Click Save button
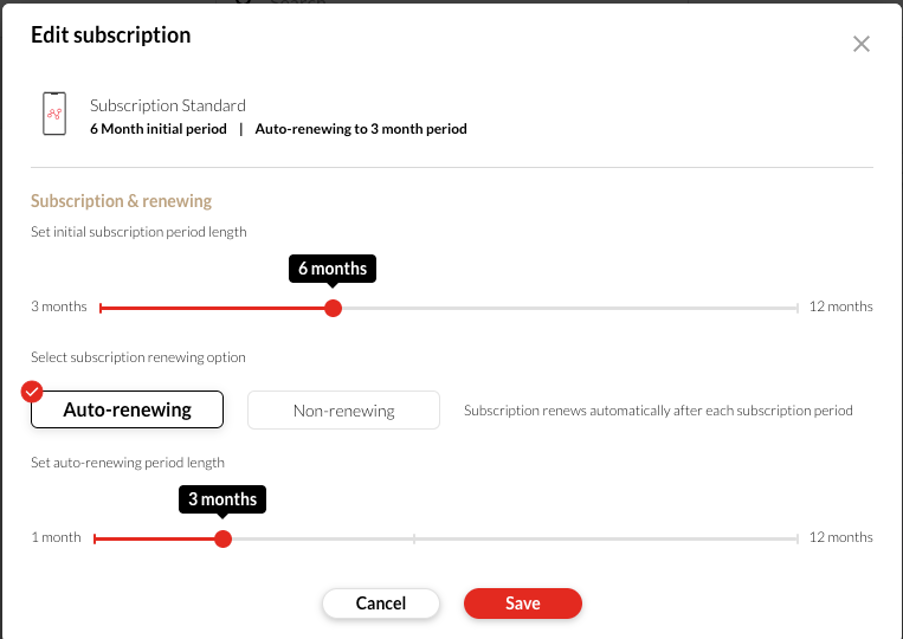Screen dimensions: 904x640 [x=523, y=603]
